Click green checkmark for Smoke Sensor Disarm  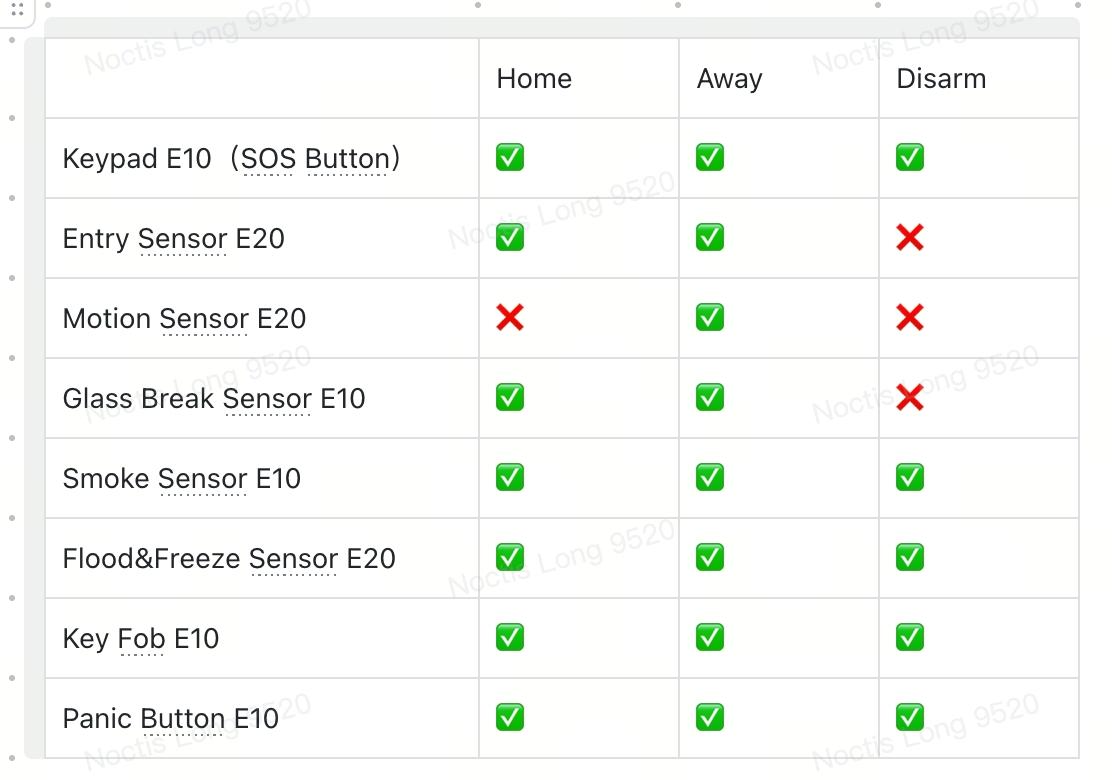910,478
